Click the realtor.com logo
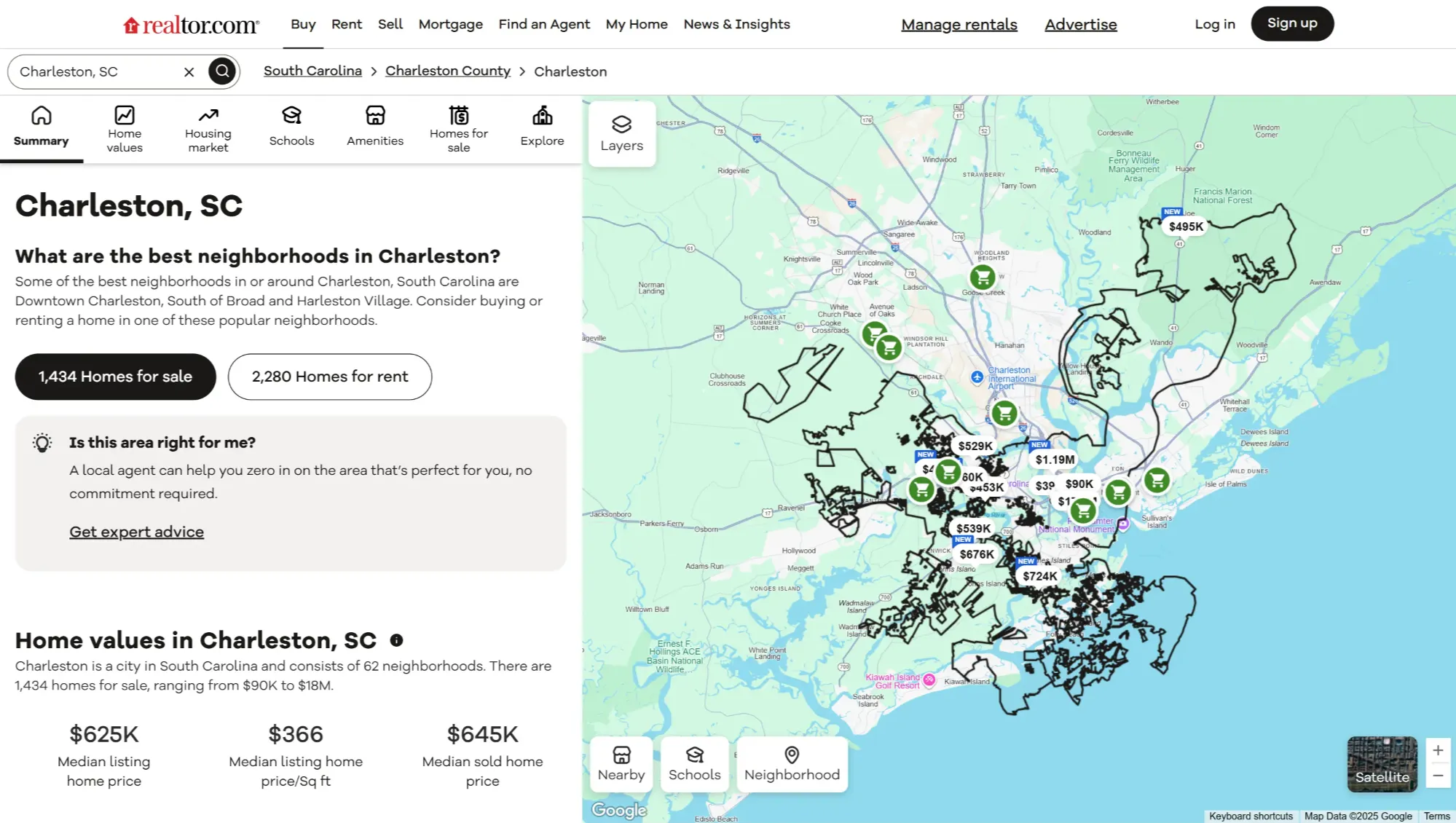Image resolution: width=1456 pixels, height=823 pixels. tap(191, 25)
